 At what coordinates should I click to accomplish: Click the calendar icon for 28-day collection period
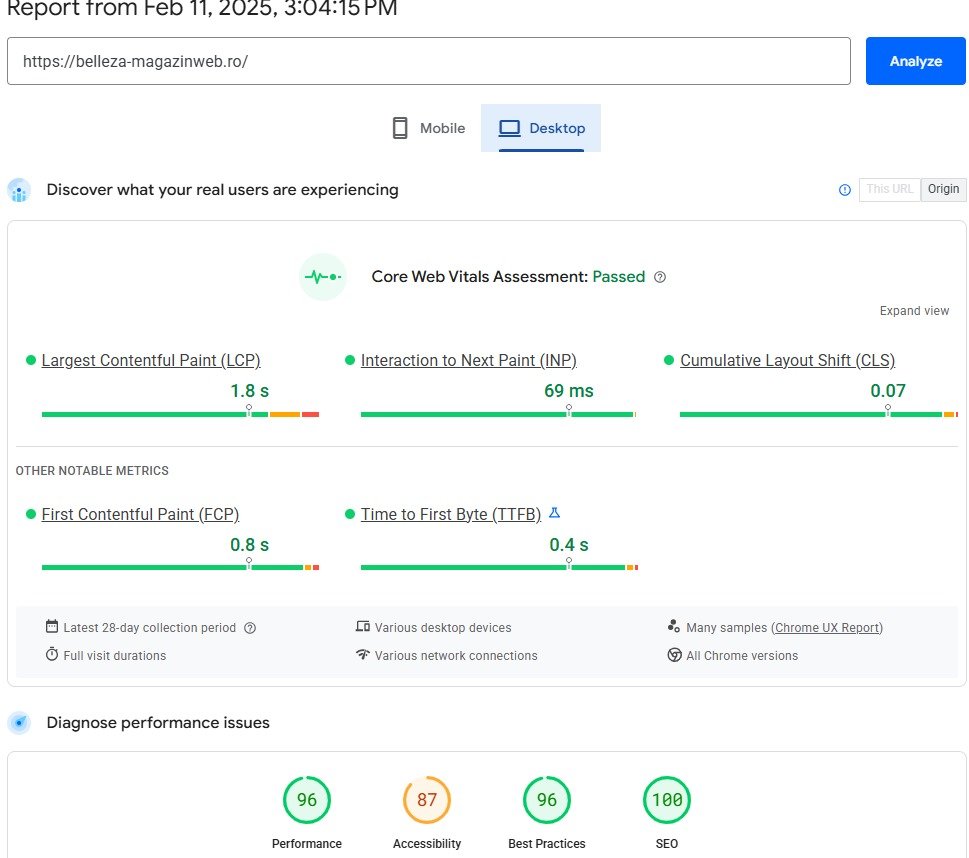[50, 627]
